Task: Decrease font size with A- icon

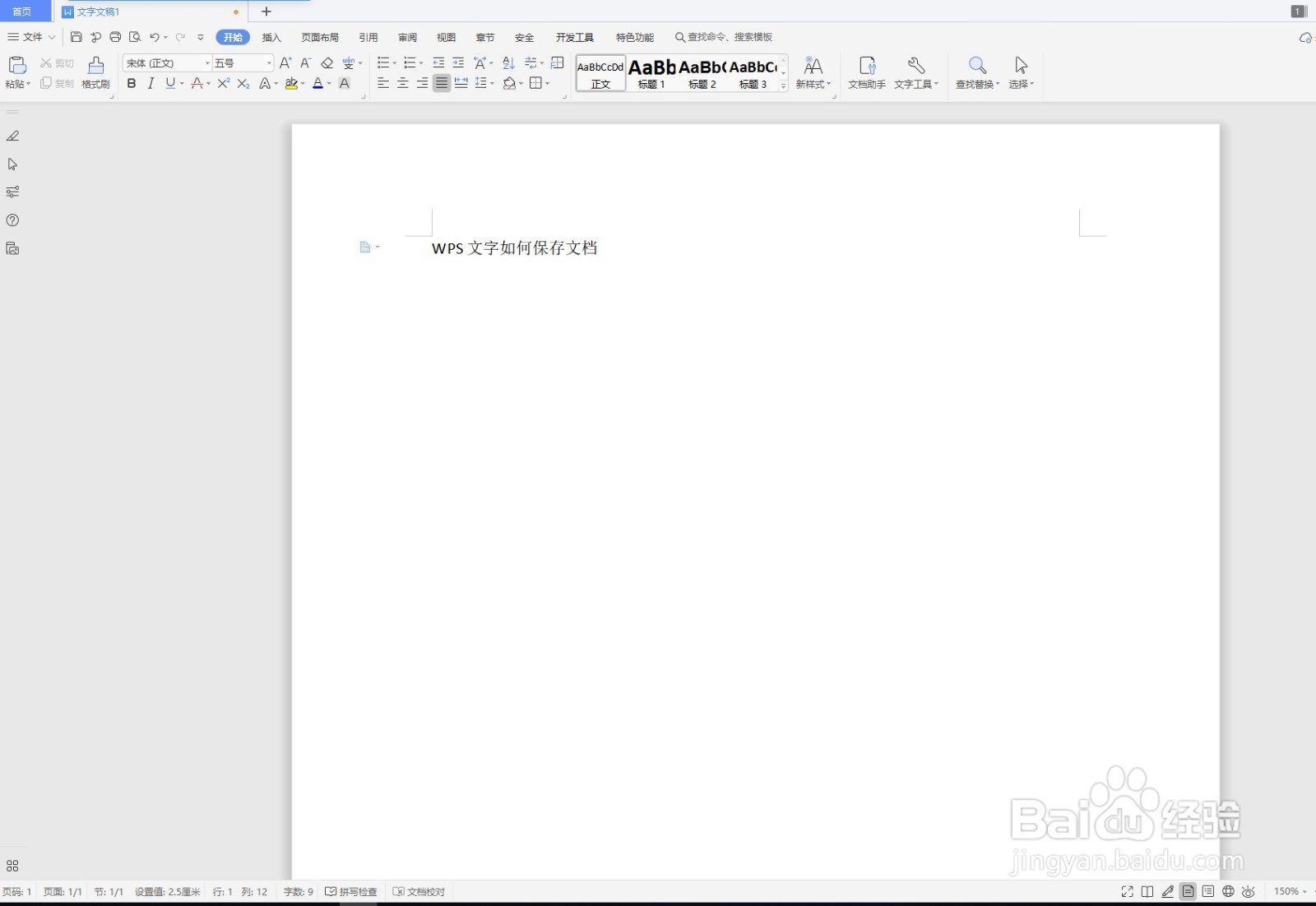Action: [x=305, y=63]
